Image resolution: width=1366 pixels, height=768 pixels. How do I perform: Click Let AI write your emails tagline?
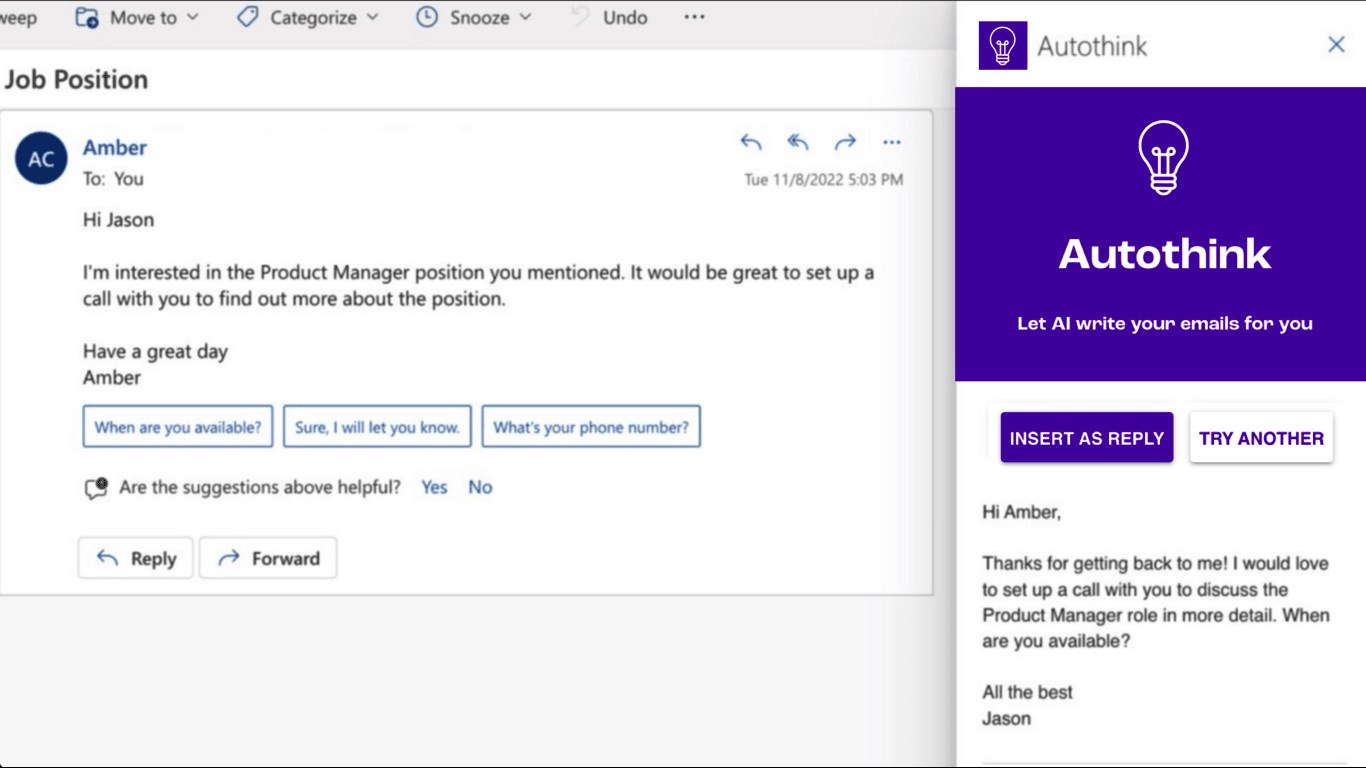point(1165,324)
